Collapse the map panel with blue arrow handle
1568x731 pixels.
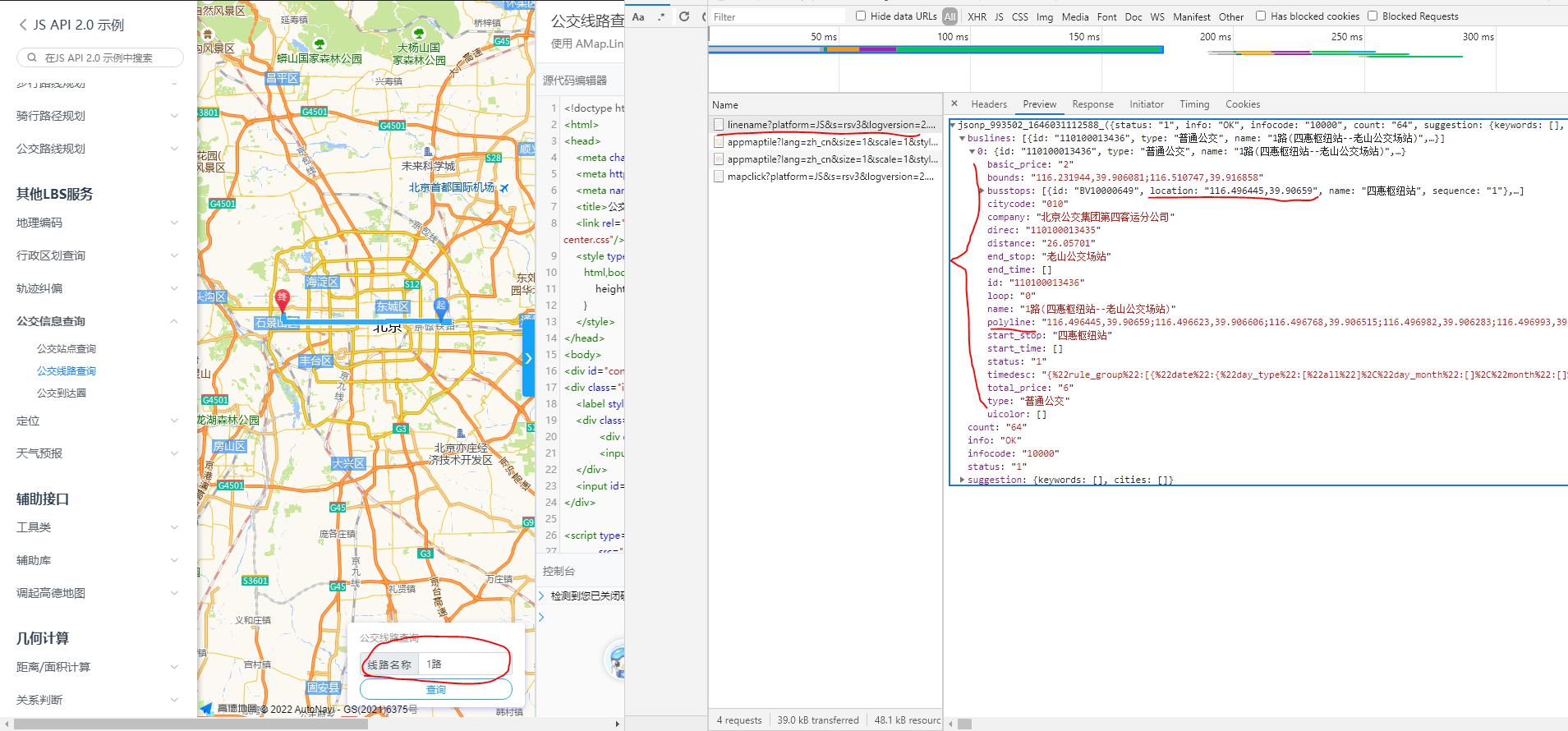coord(528,357)
